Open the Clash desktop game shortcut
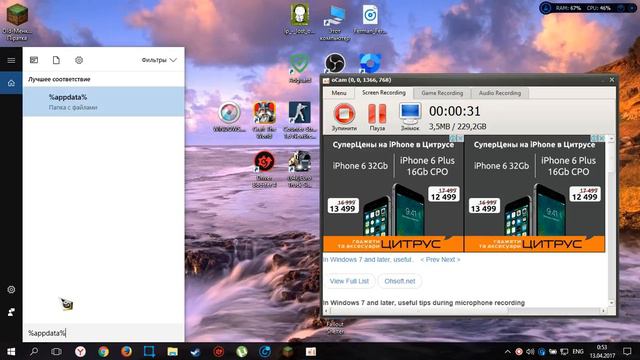The image size is (640, 360). pyautogui.click(x=264, y=120)
